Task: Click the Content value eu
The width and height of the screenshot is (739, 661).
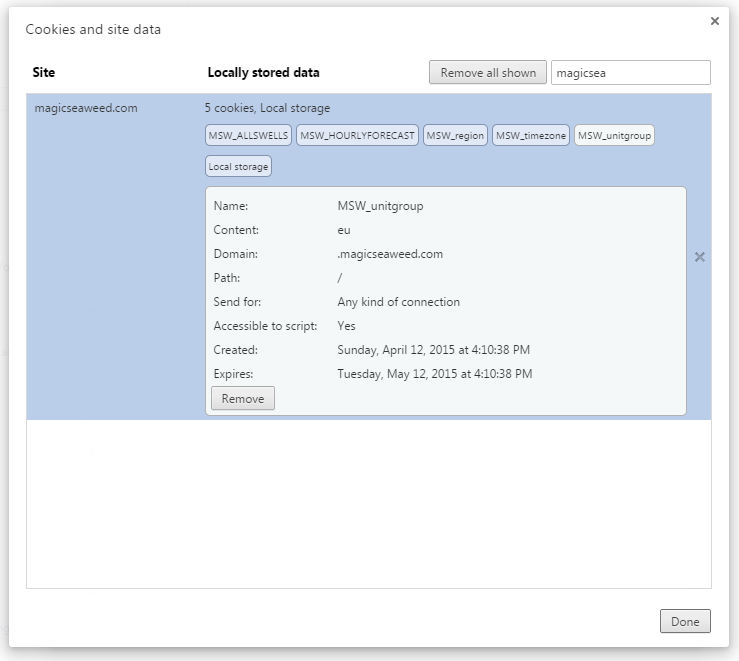Action: (x=344, y=230)
